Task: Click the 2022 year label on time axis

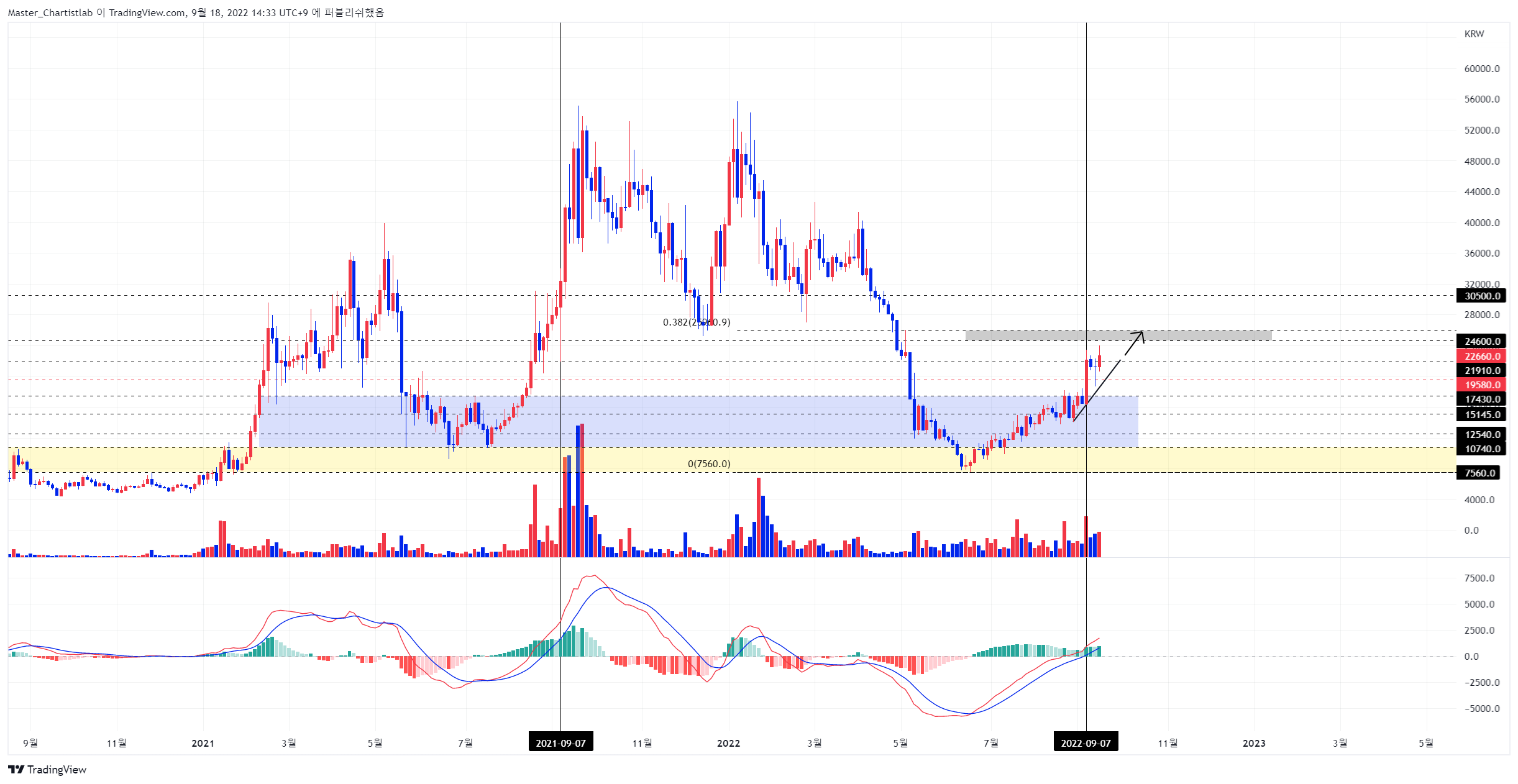Action: (728, 743)
